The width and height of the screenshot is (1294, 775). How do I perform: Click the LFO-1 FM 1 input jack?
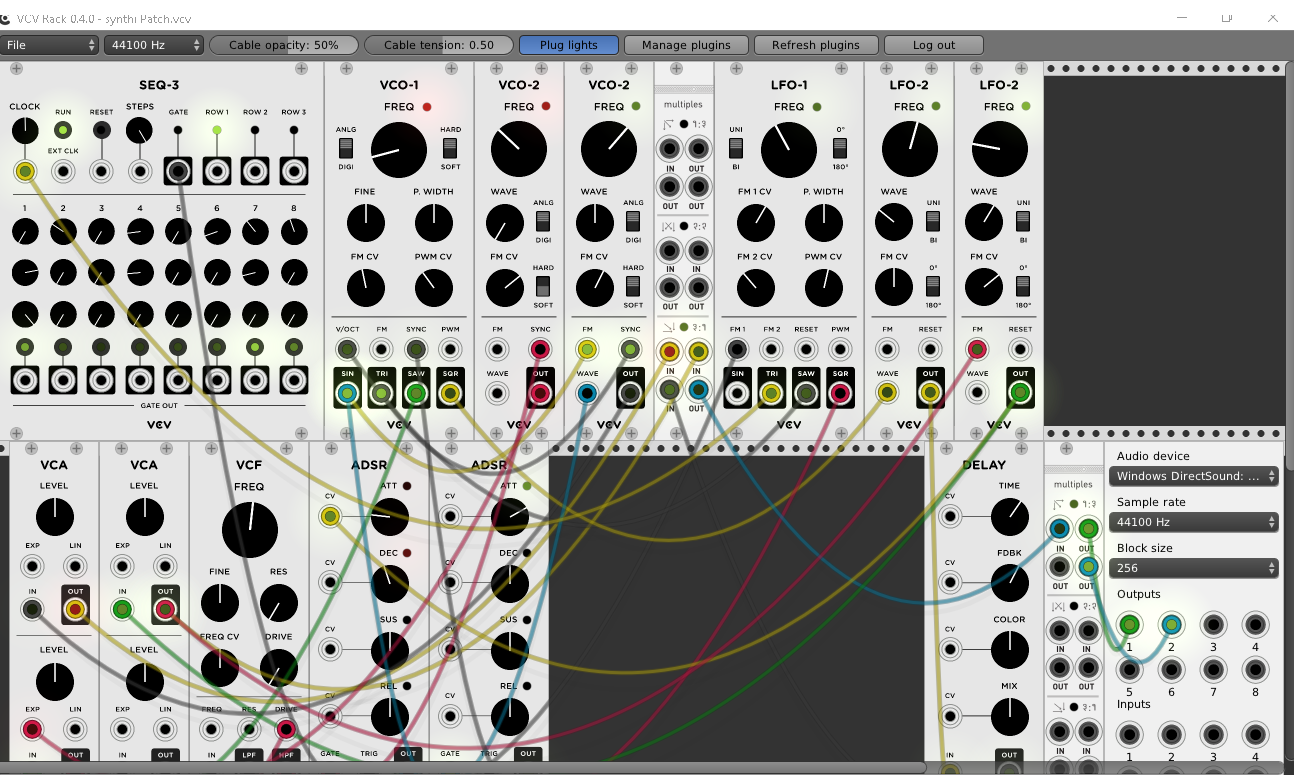[x=737, y=349]
